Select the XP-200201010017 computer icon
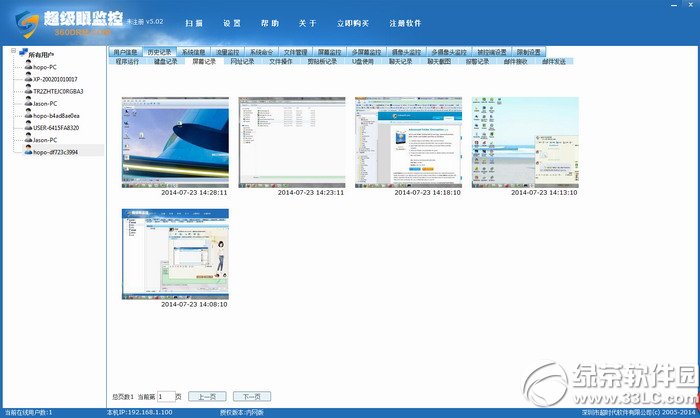The width and height of the screenshot is (700, 418). point(28,78)
